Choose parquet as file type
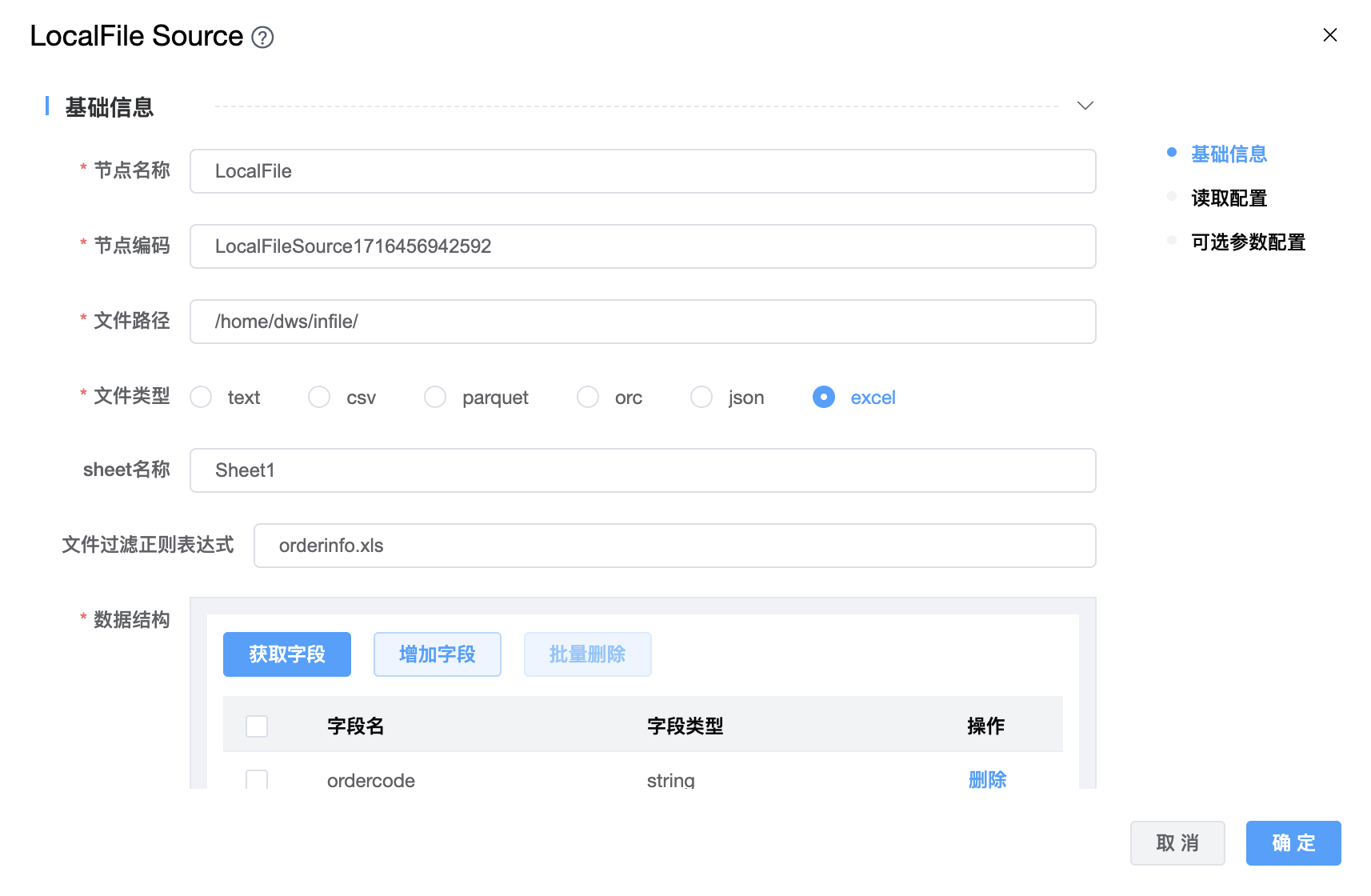Image resolution: width=1371 pixels, height=896 pixels. pyautogui.click(x=435, y=398)
